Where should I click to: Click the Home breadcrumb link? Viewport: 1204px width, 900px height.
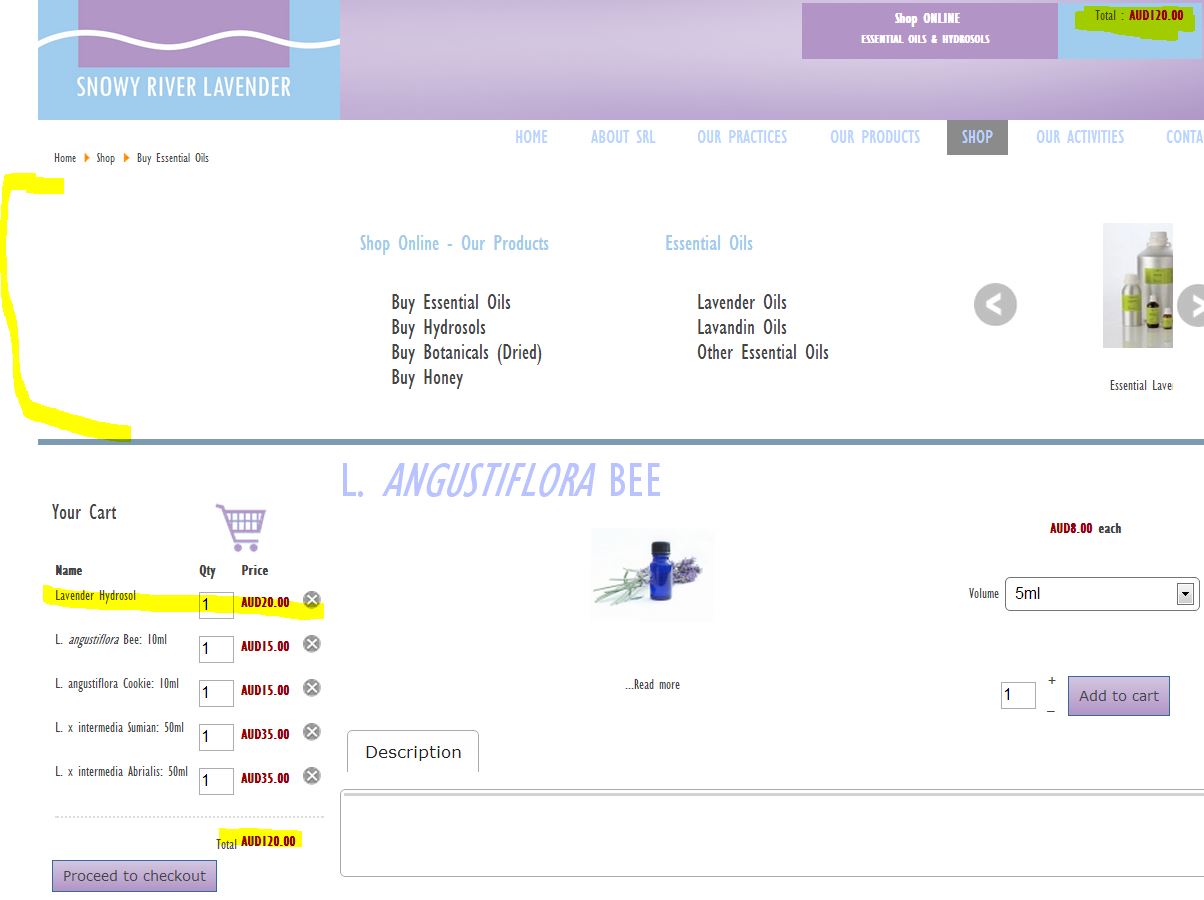[65, 158]
